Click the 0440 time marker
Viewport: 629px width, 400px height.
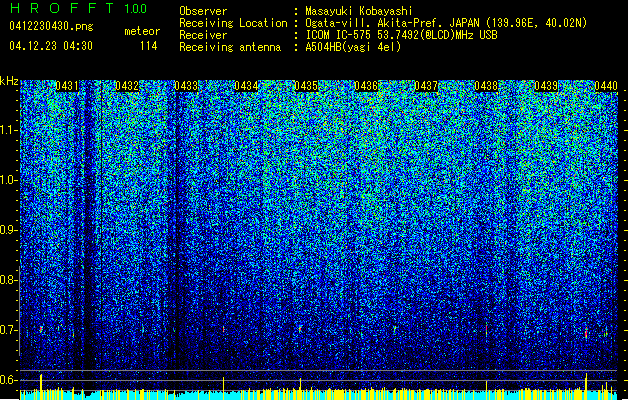point(606,86)
